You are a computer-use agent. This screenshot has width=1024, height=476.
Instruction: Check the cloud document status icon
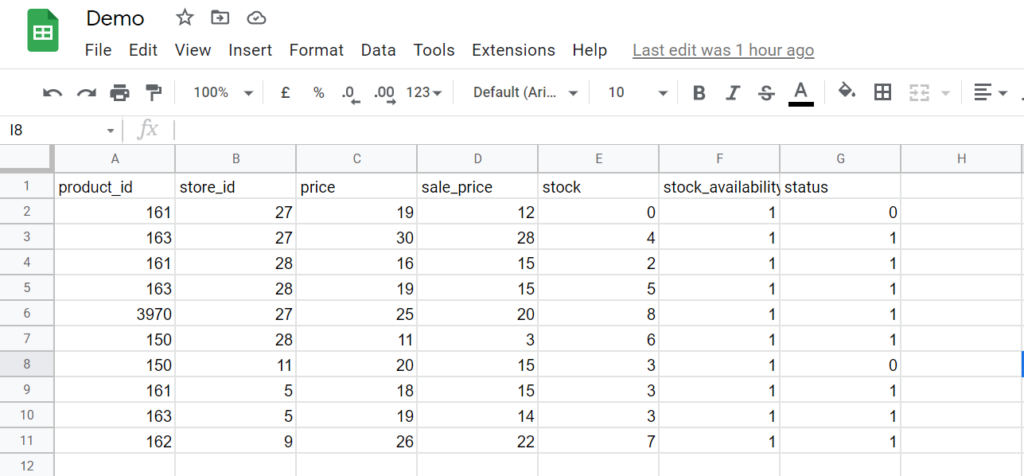click(x=256, y=18)
